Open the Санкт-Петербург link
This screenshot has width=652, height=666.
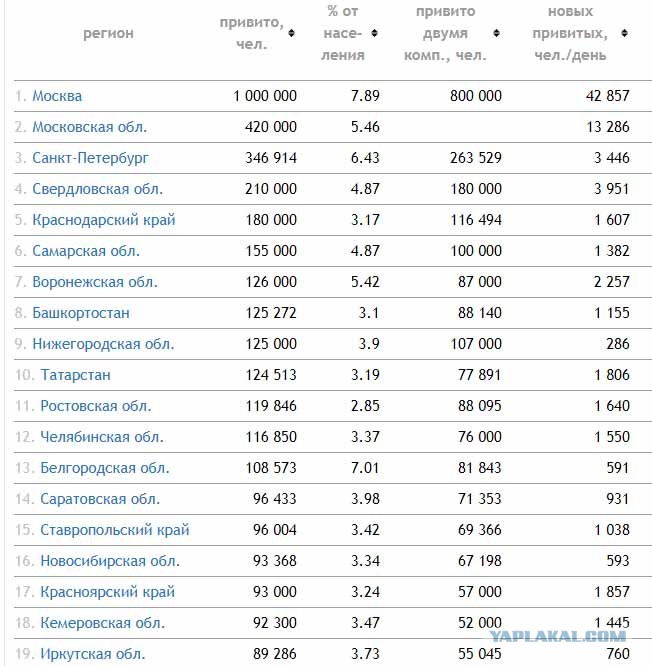pos(90,158)
